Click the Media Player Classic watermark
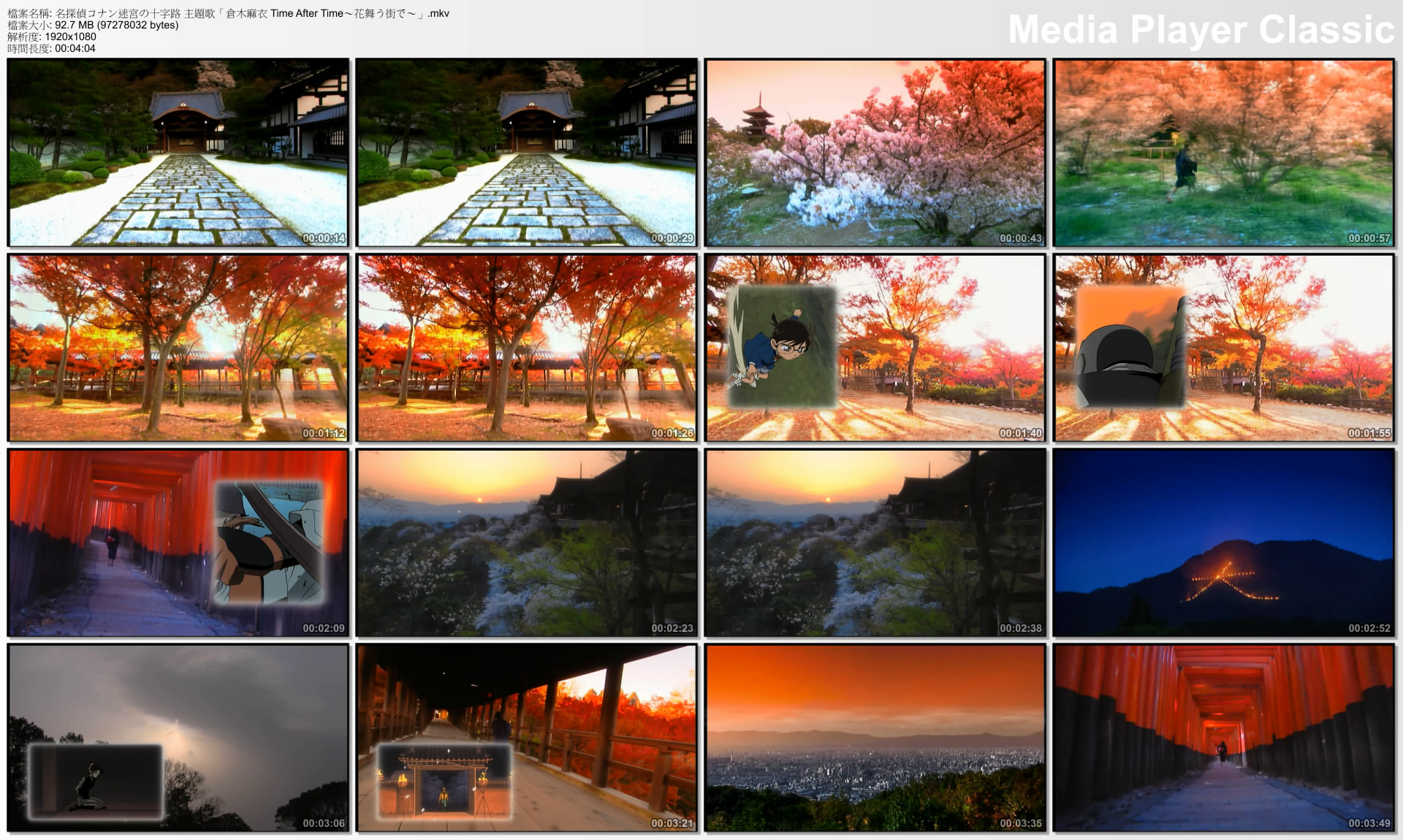1403x840 pixels. coord(1201,30)
